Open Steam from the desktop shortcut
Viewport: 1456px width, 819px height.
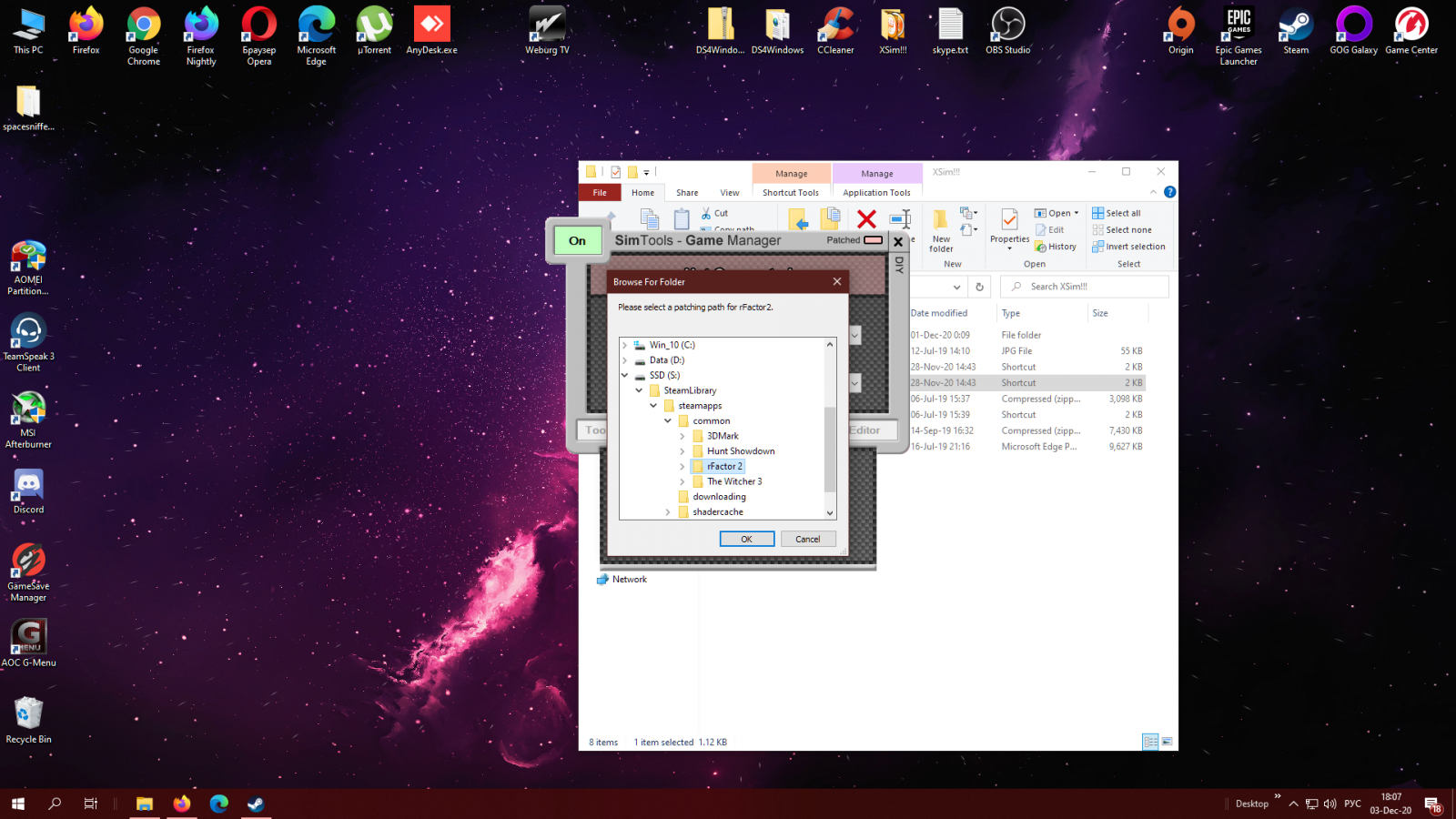(x=1296, y=32)
